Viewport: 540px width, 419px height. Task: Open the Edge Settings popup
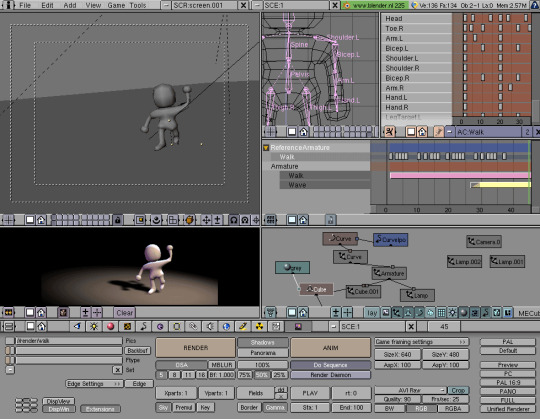[x=94, y=384]
